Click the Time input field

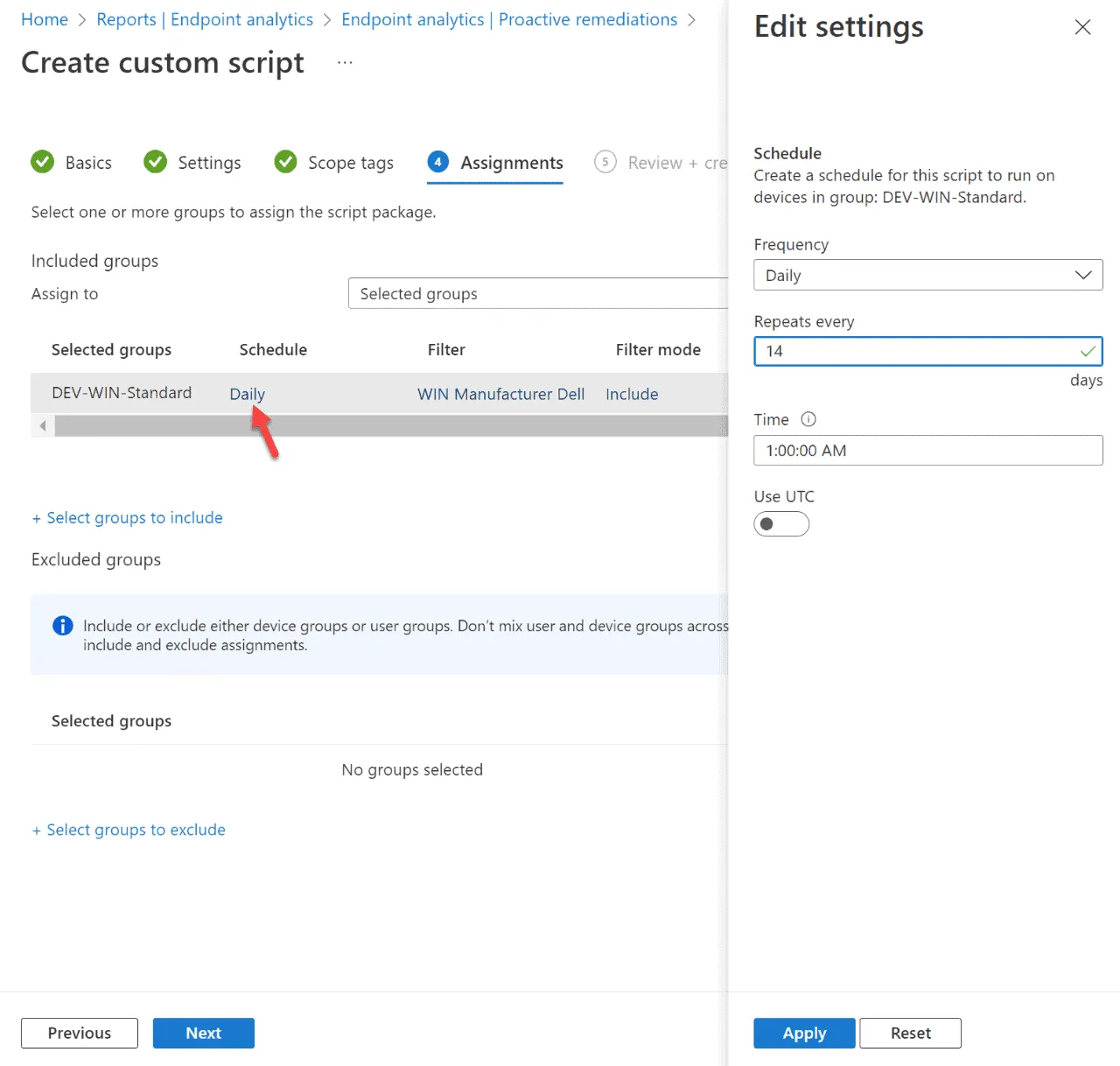click(x=927, y=450)
